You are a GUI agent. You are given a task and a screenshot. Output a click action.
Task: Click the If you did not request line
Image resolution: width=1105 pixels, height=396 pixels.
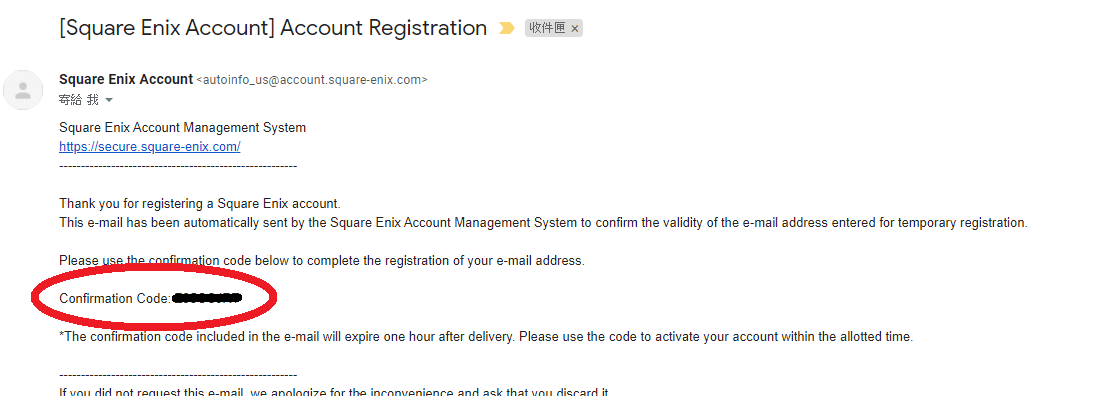point(334,392)
